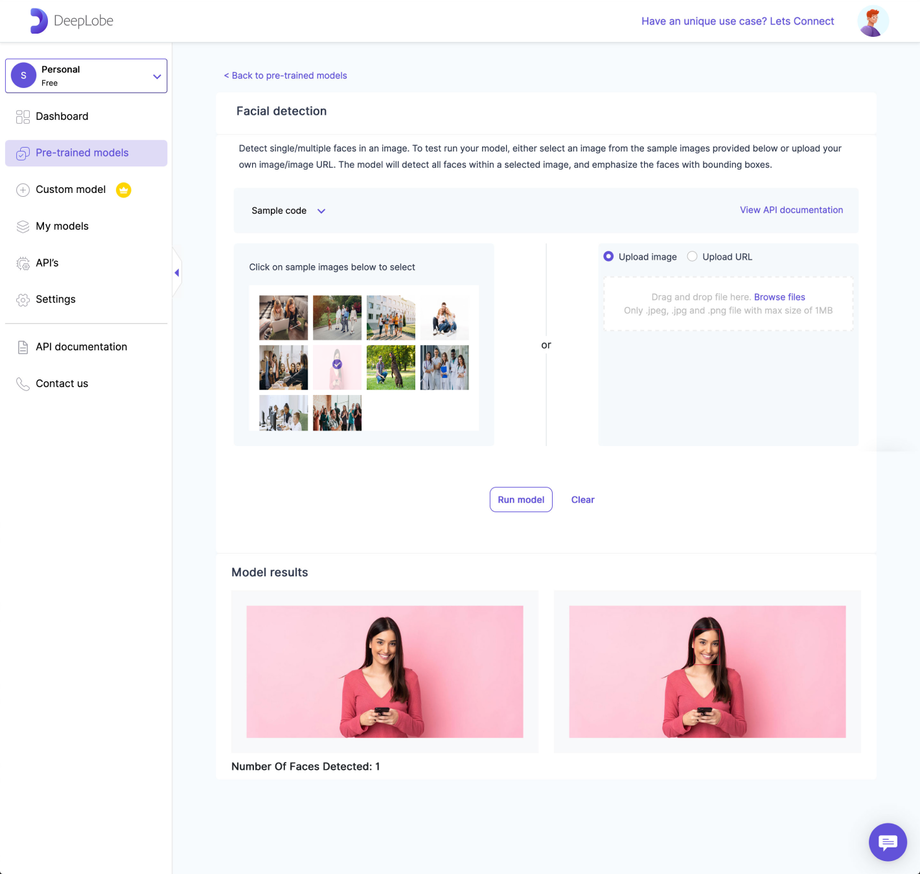This screenshot has width=920, height=874.
Task: Click the API's sidebar icon
Action: pyautogui.click(x=22, y=263)
